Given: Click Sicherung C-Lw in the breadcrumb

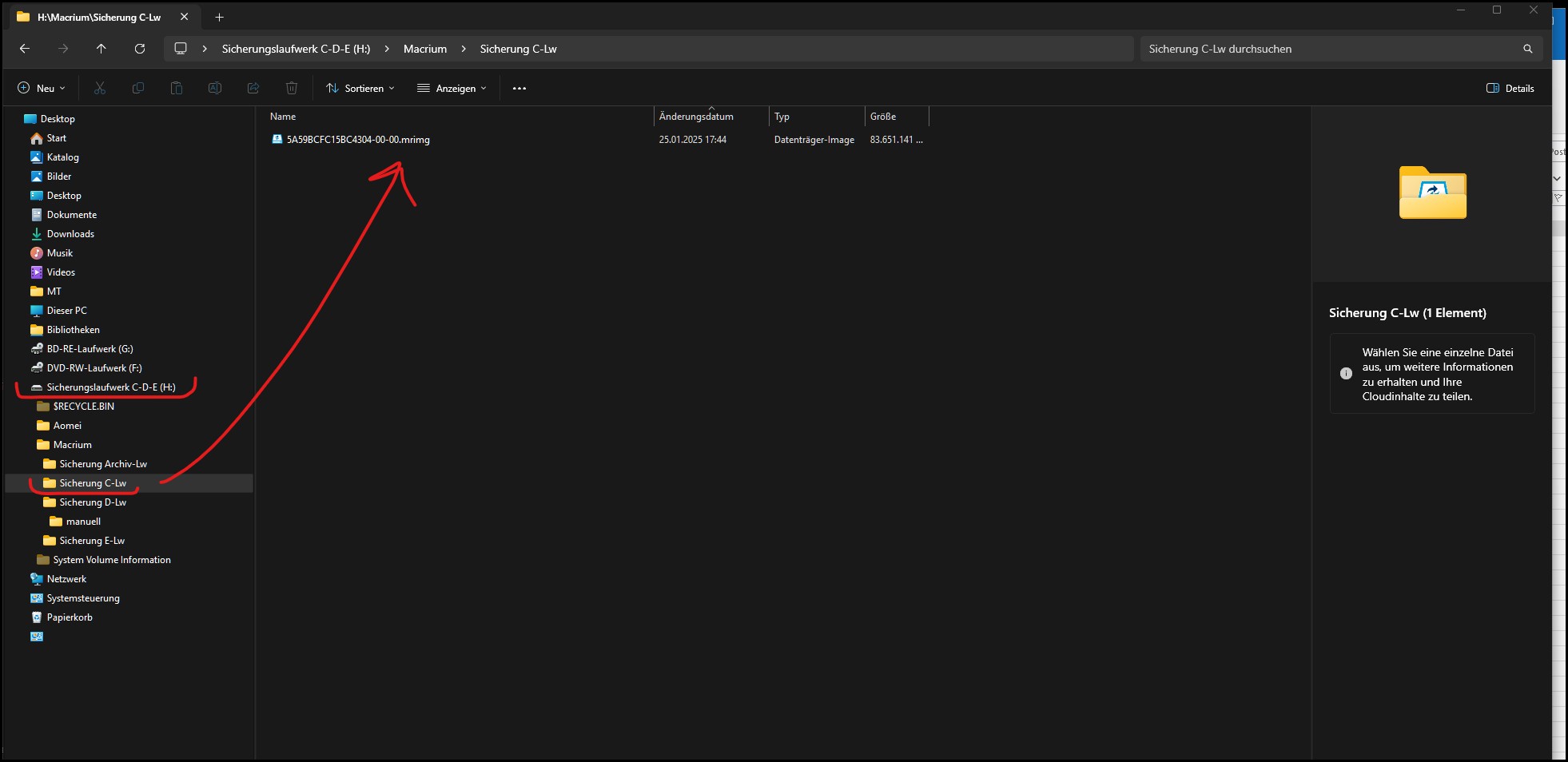Looking at the screenshot, I should [x=519, y=49].
